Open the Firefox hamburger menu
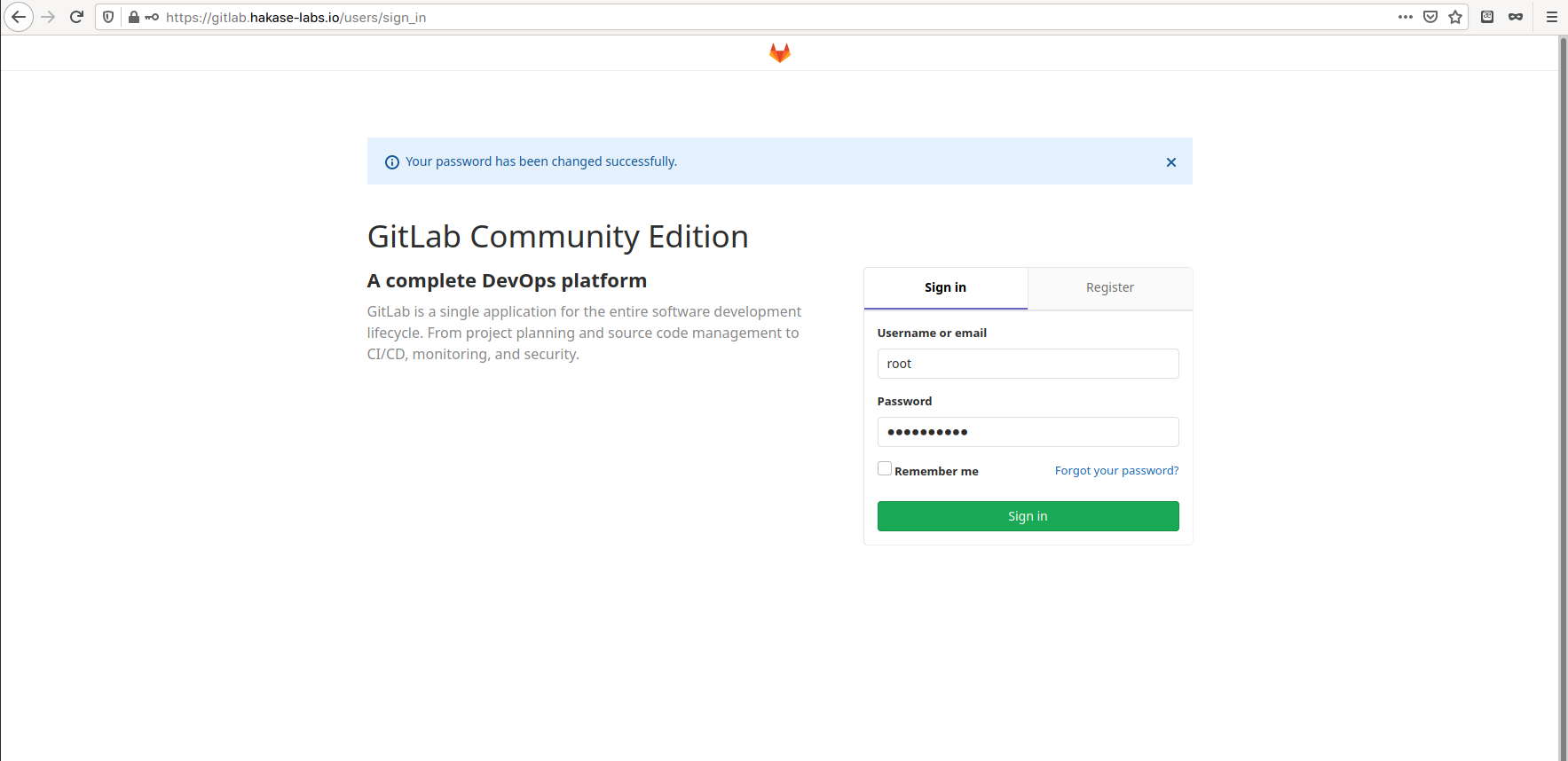This screenshot has height=761, width=1568. pyautogui.click(x=1552, y=17)
